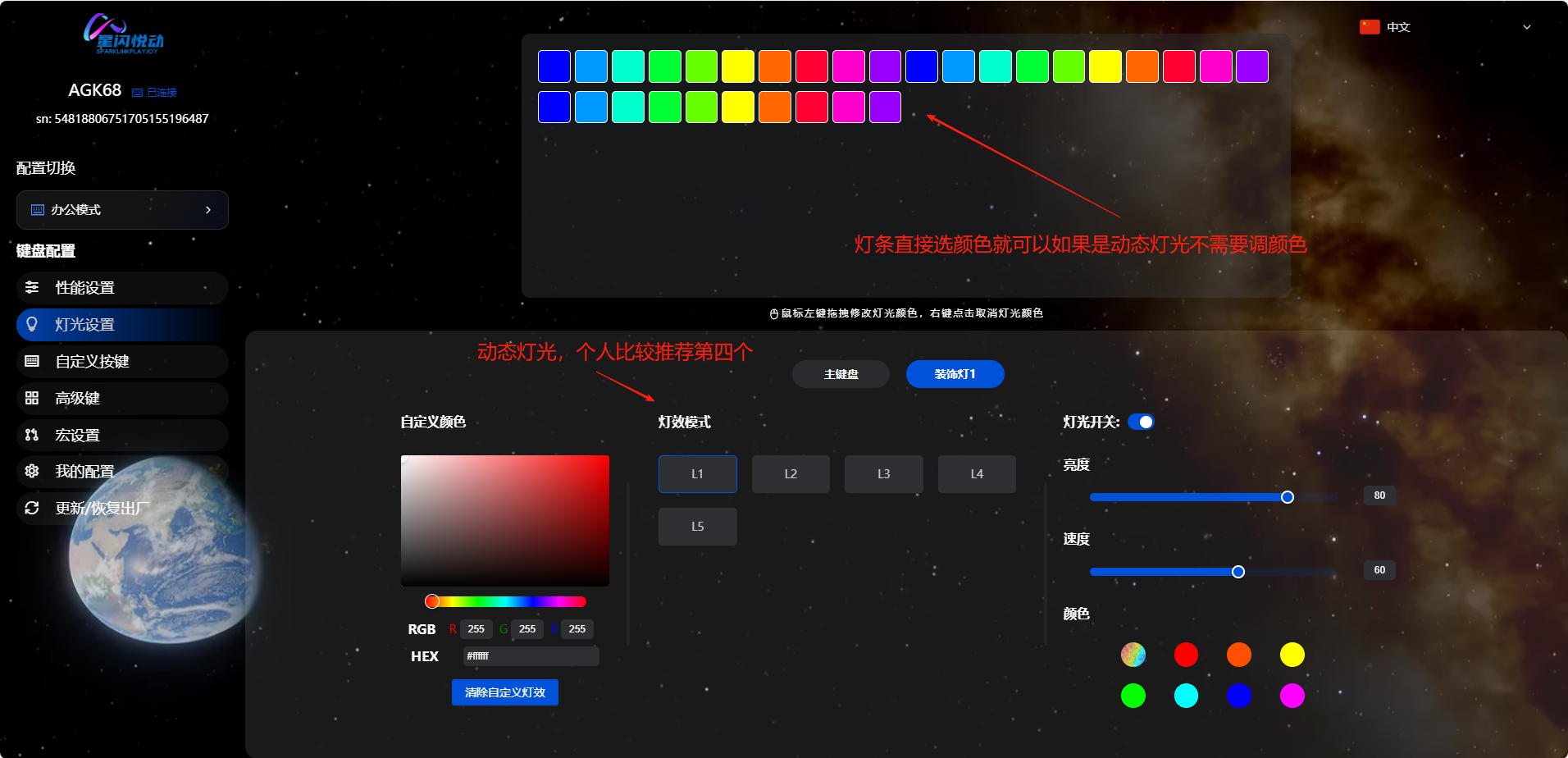
Task: Click the gear icon beside 我的配置
Action: pyautogui.click(x=32, y=471)
